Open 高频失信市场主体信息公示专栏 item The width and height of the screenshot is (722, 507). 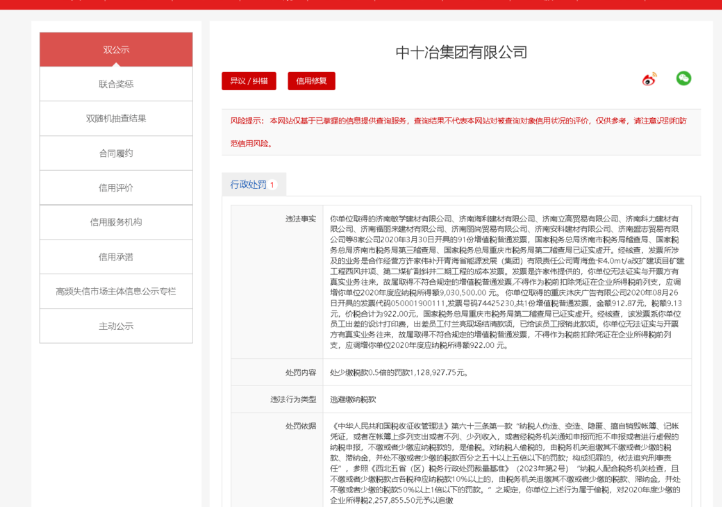116,291
